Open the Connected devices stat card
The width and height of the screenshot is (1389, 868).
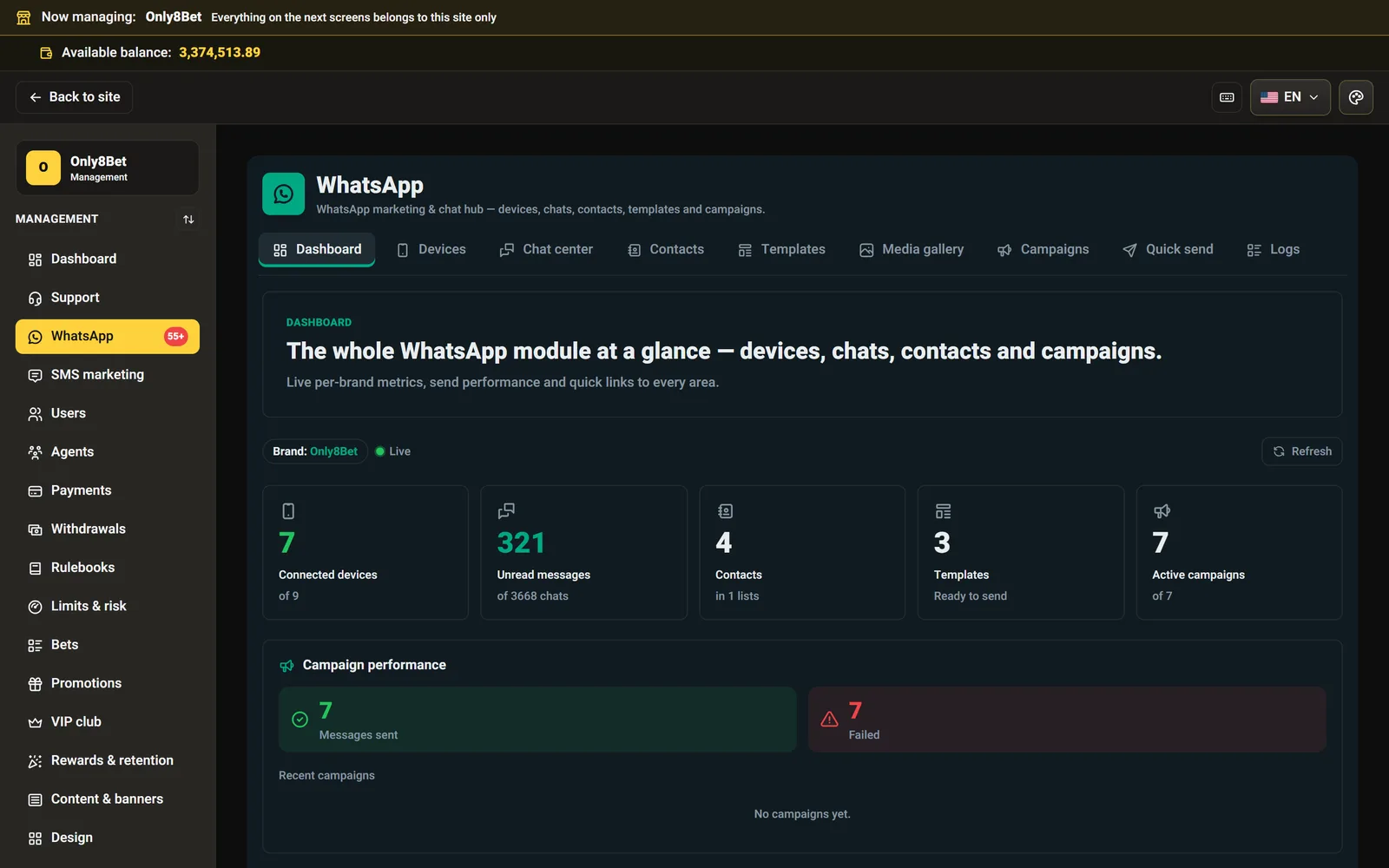[365, 553]
